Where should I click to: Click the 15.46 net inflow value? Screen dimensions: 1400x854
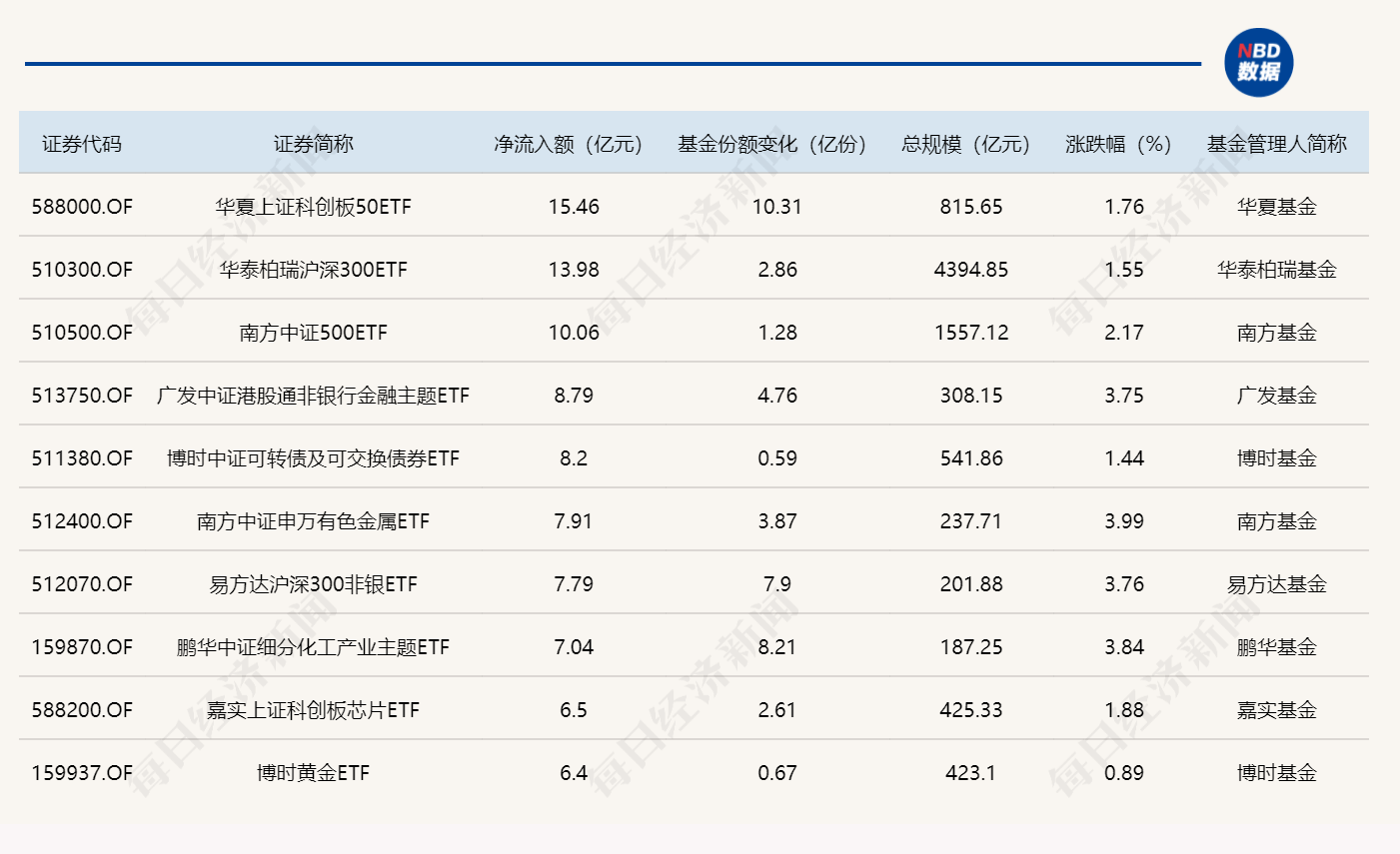(x=573, y=207)
